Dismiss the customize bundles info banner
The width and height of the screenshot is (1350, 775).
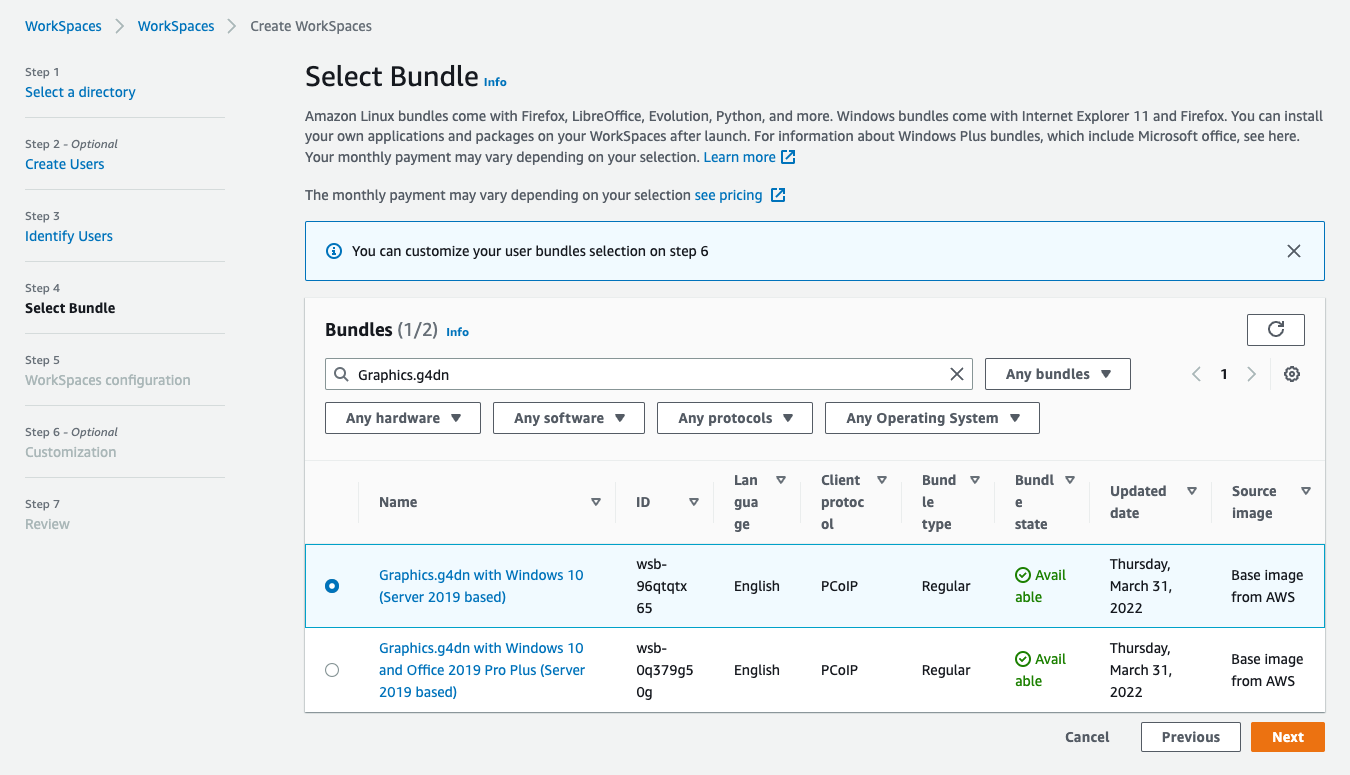coord(1294,251)
